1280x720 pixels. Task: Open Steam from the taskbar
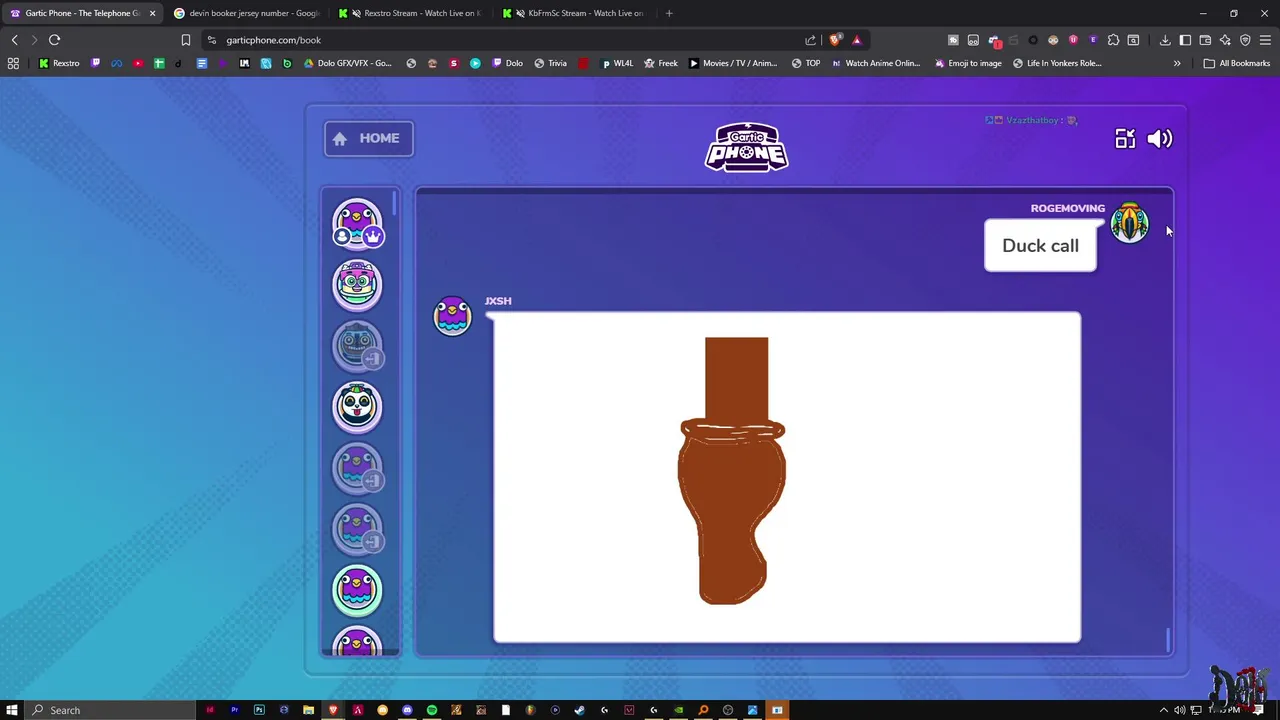[579, 710]
